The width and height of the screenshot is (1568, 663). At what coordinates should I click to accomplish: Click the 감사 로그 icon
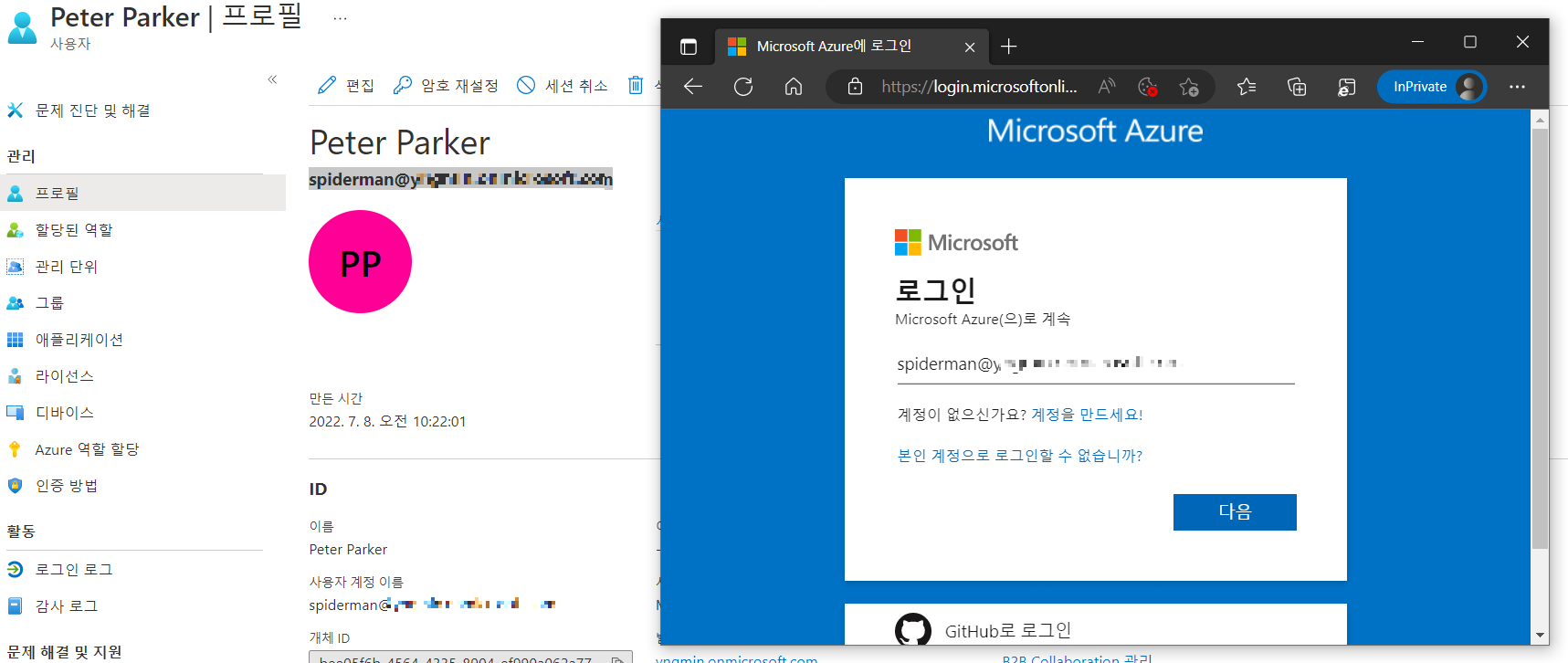(x=15, y=606)
